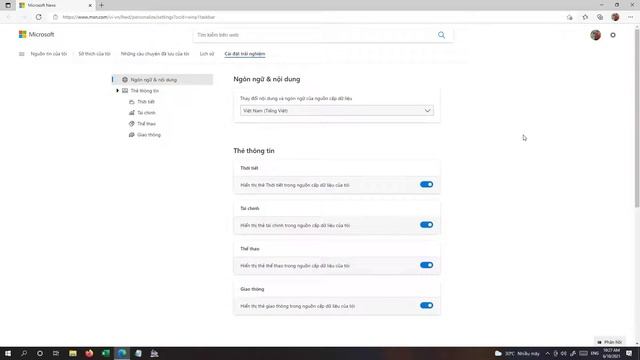
Task: Open Edge Collections icon
Action: [x=600, y=17]
